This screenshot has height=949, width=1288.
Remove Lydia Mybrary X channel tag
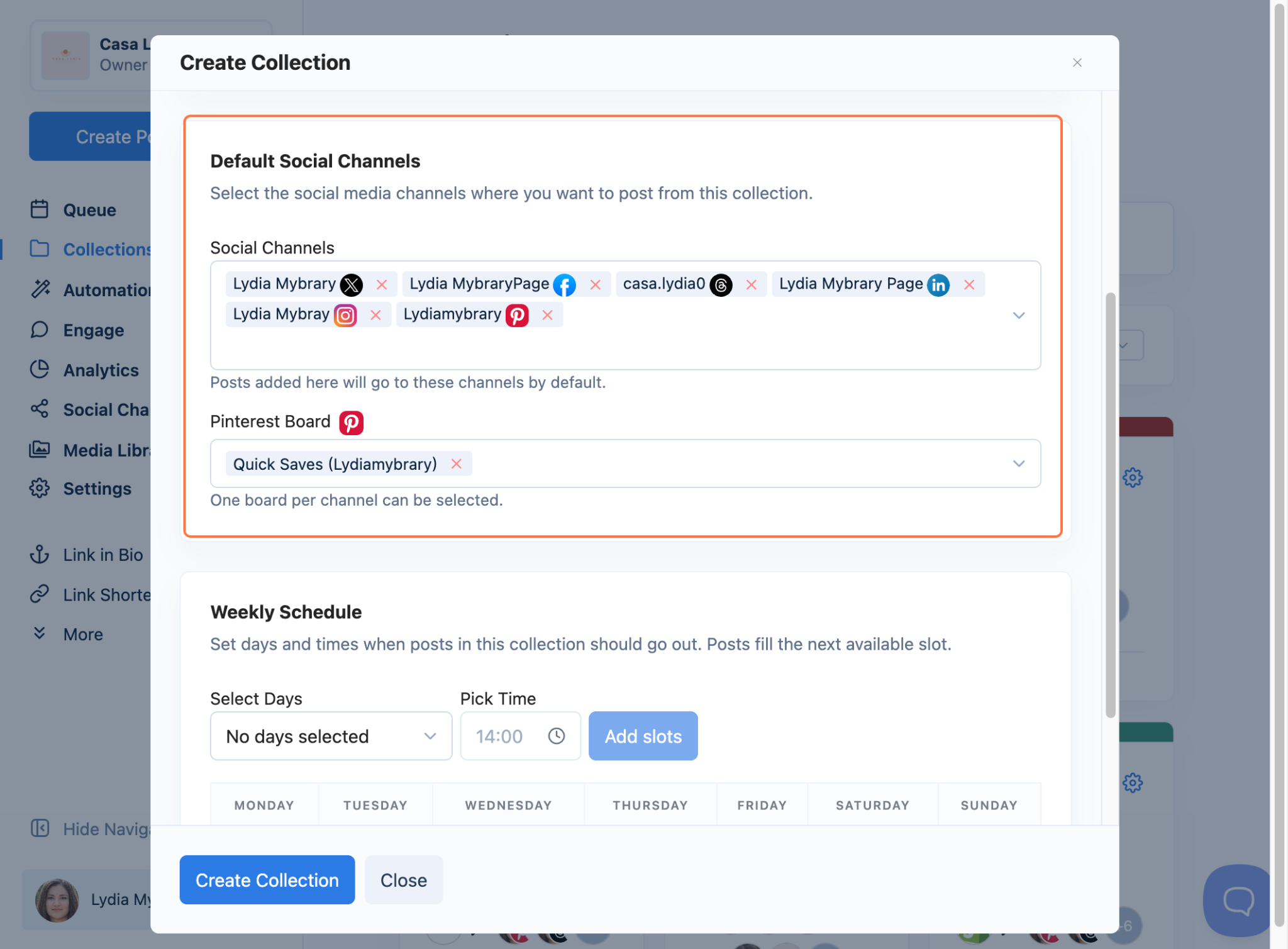(382, 285)
